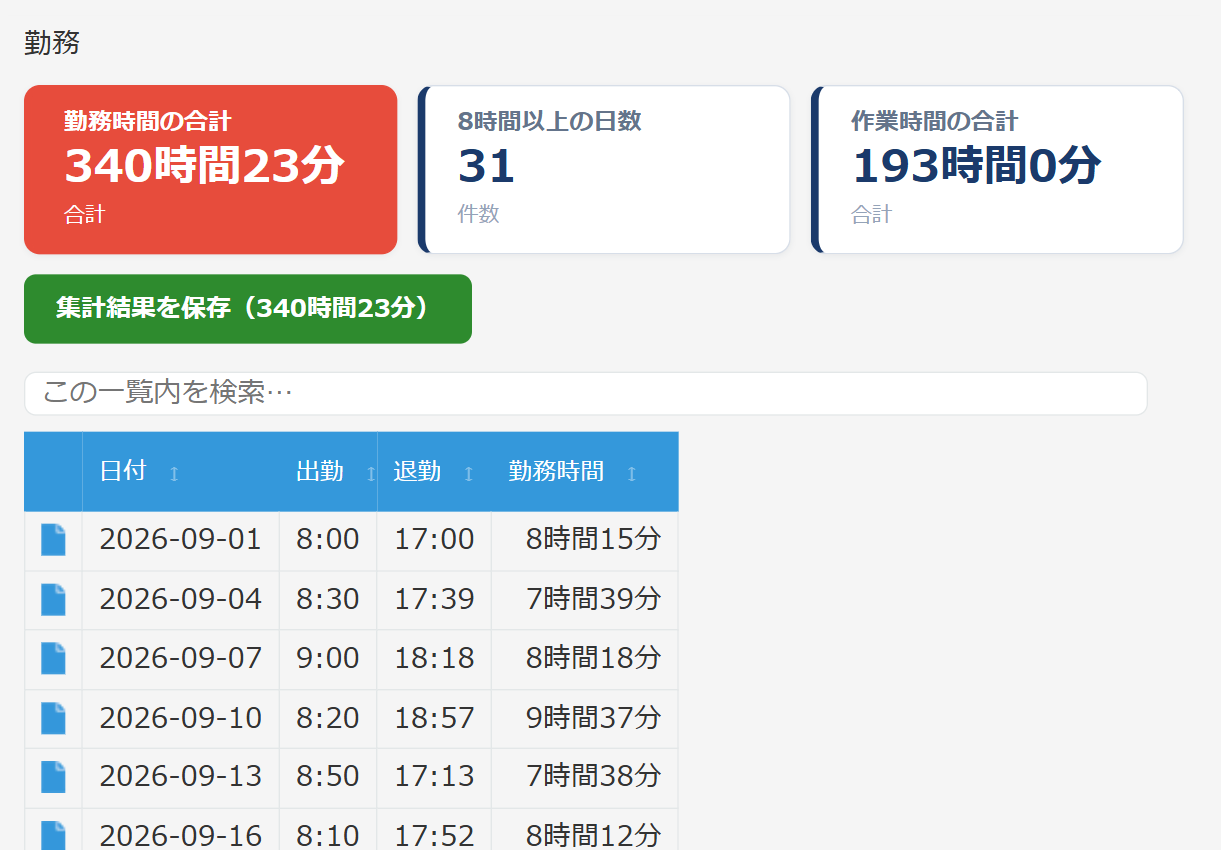Click 17:13 clock-out time cell

[434, 776]
